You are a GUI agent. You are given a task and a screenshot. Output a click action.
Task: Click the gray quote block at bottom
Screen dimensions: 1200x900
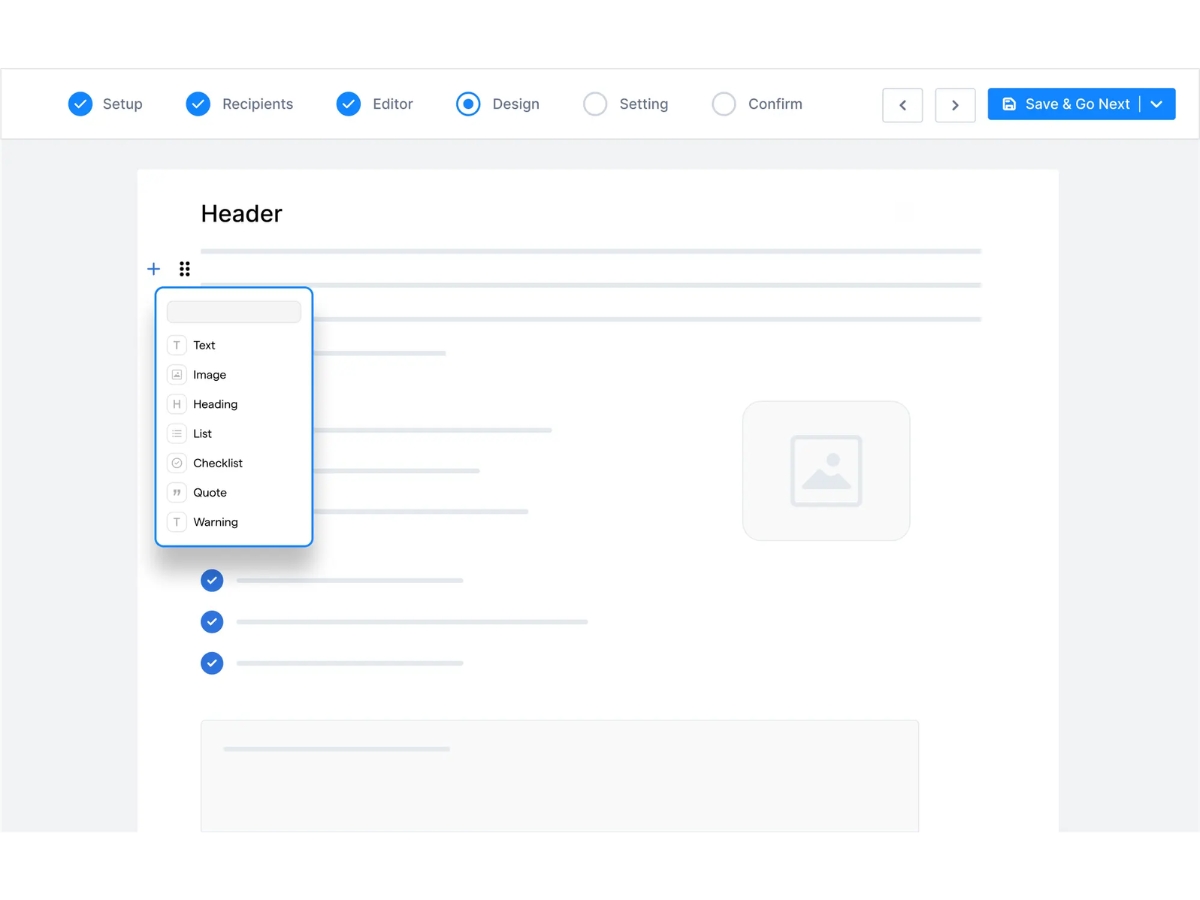[x=560, y=776]
